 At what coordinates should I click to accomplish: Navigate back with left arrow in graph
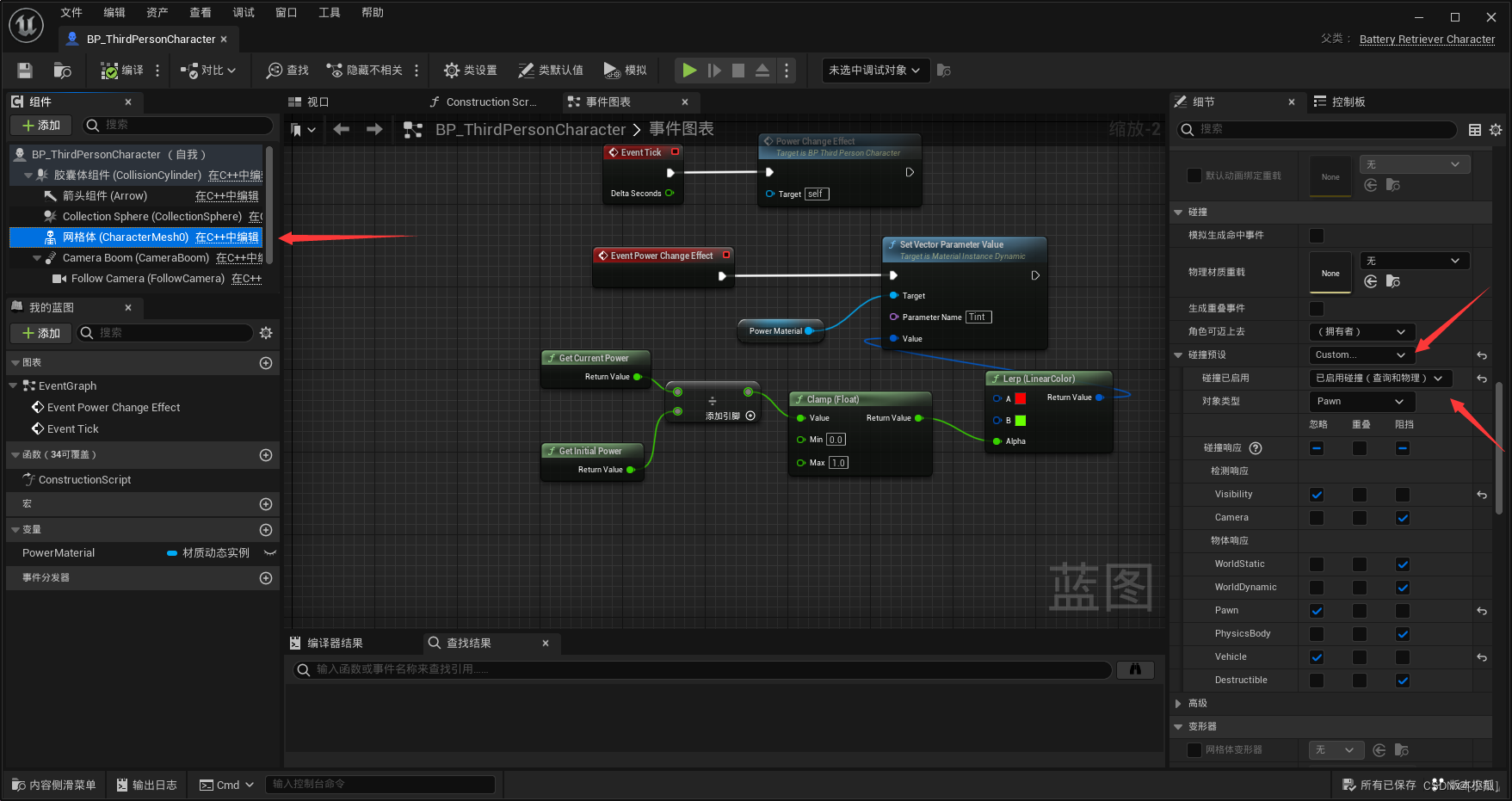pos(342,129)
